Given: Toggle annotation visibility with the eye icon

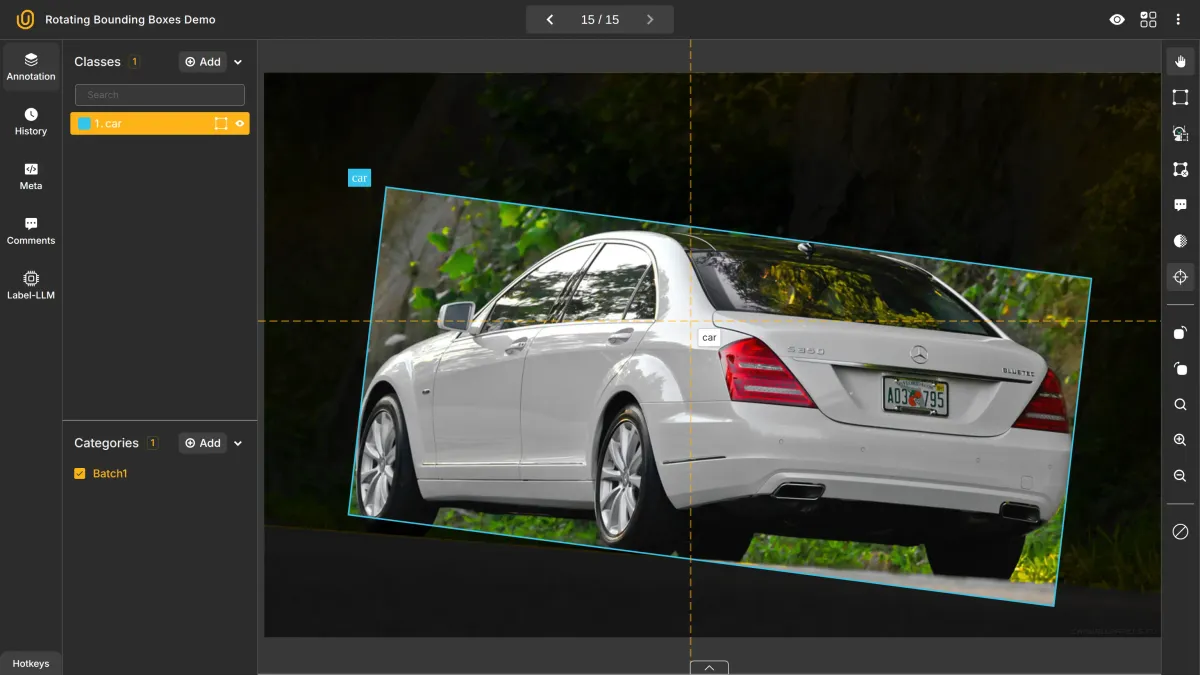Looking at the screenshot, I should 1117,18.
